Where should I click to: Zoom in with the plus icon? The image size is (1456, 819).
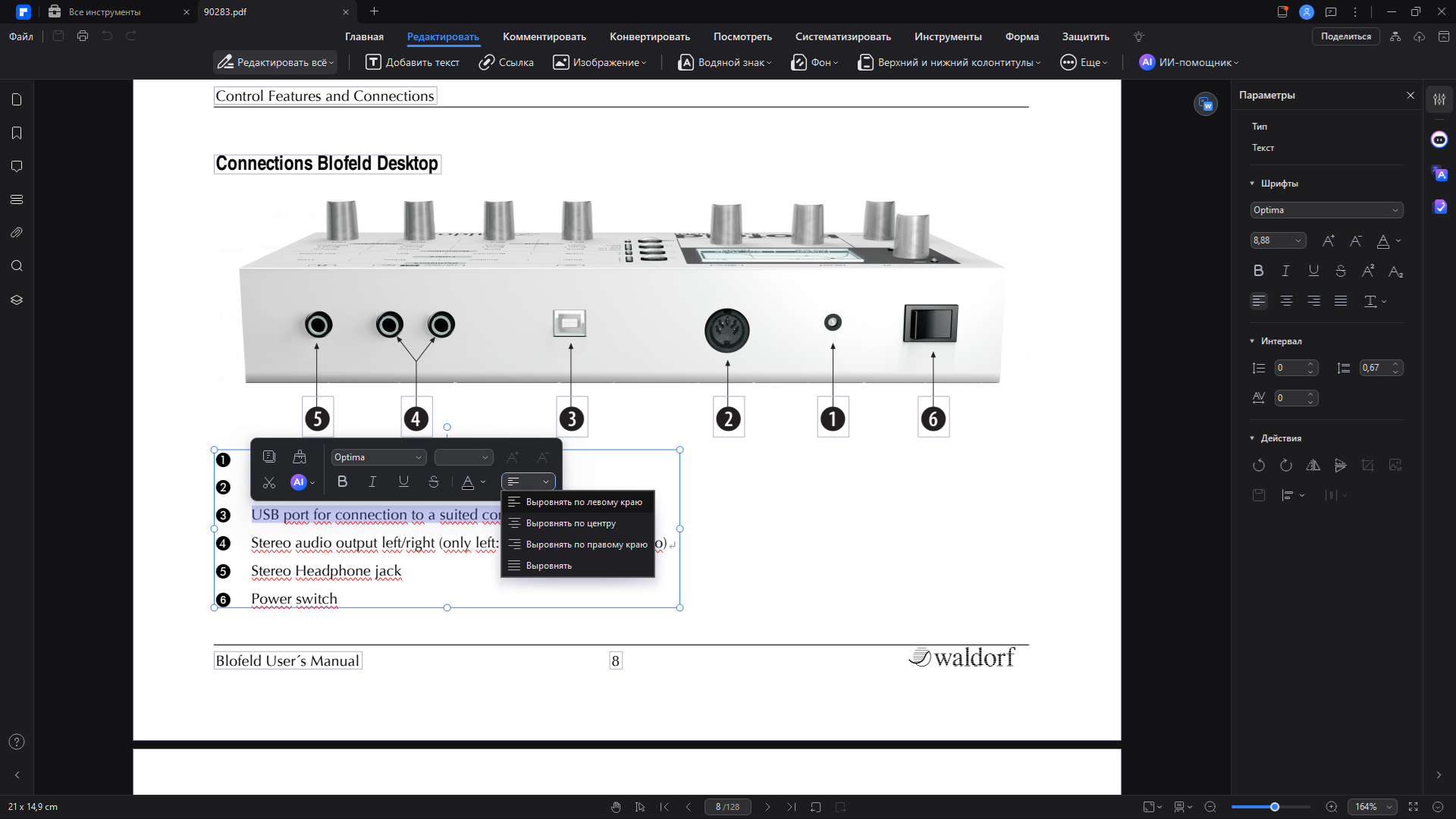[1332, 807]
